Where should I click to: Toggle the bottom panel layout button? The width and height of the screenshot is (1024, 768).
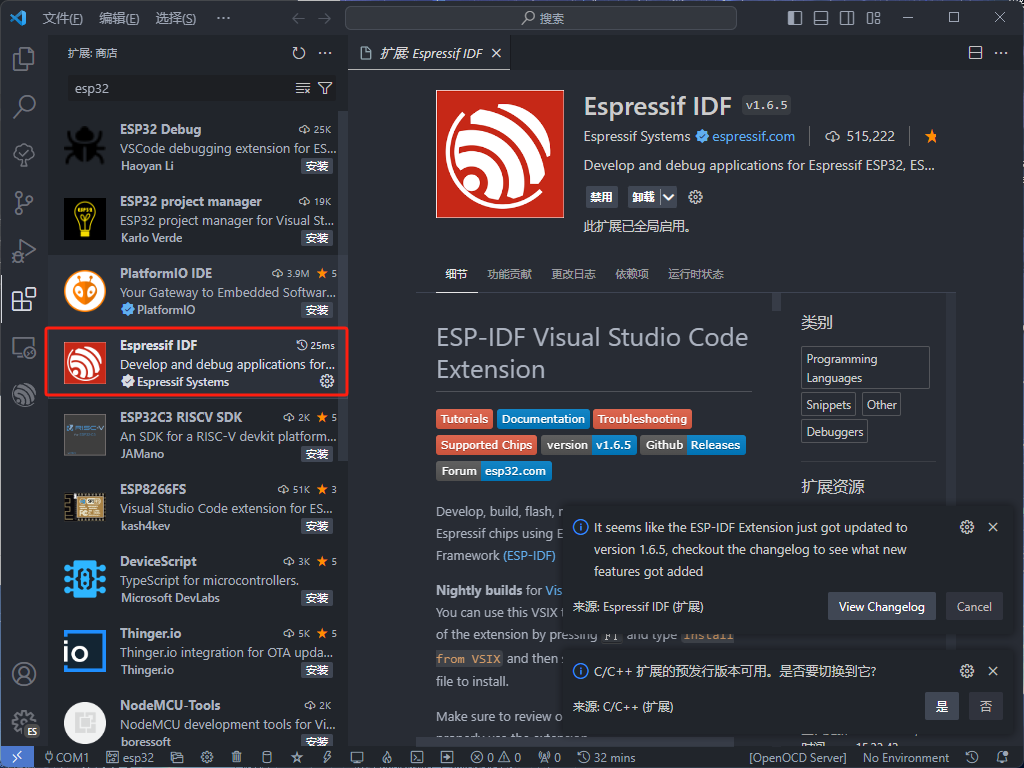pos(821,18)
